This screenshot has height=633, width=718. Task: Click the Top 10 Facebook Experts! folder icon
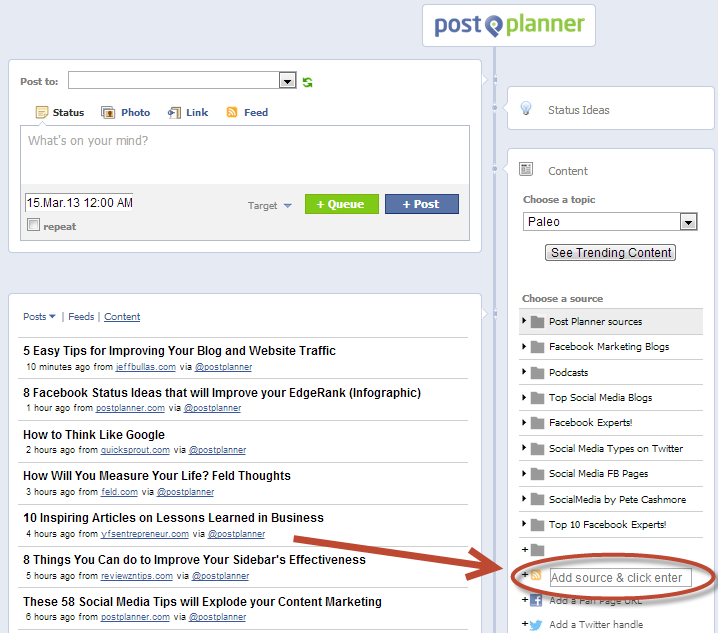coord(537,524)
